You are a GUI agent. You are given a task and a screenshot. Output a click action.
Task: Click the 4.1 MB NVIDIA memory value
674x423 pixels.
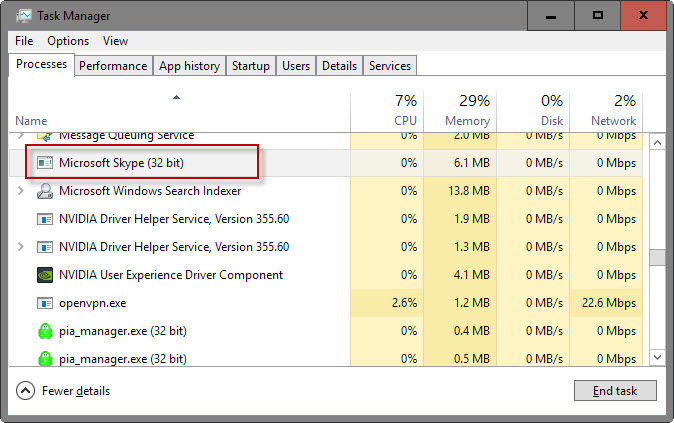coord(472,275)
